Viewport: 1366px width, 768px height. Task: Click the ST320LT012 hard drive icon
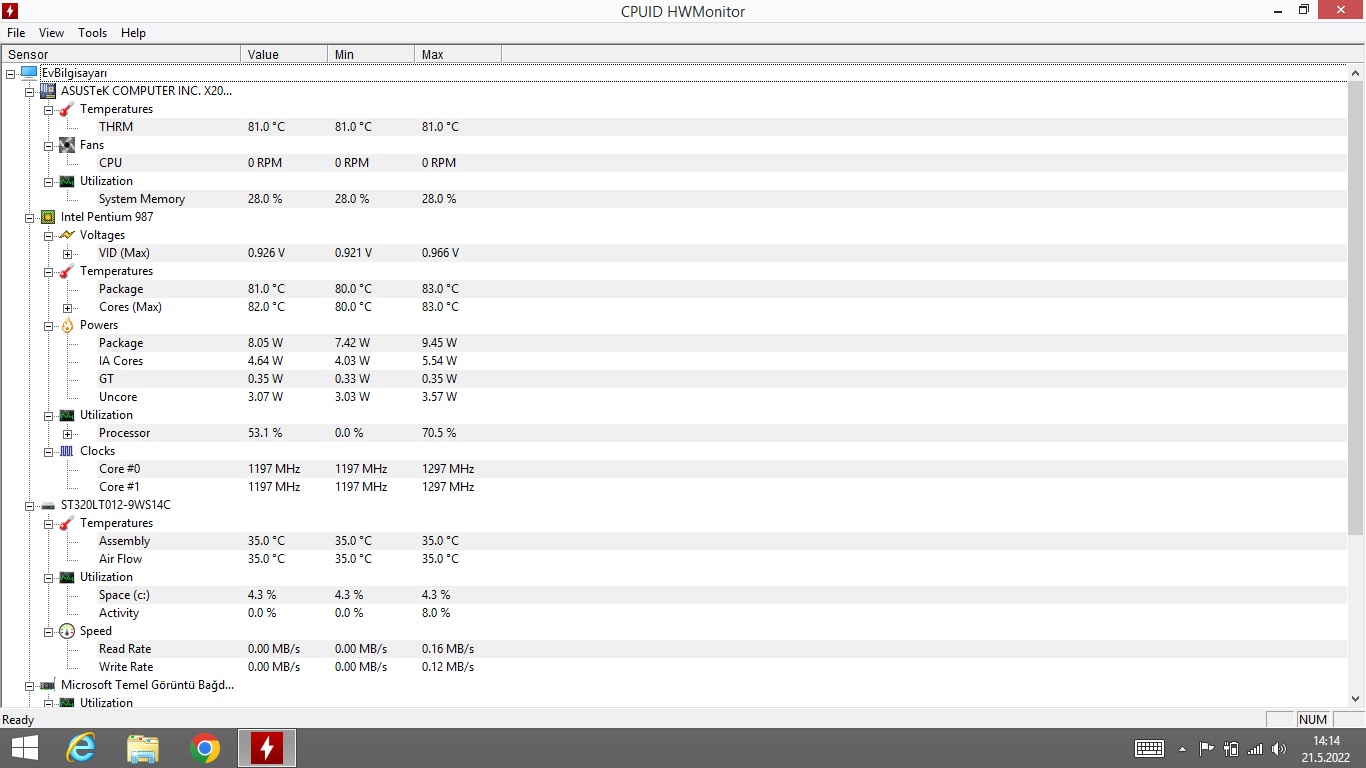click(x=47, y=505)
